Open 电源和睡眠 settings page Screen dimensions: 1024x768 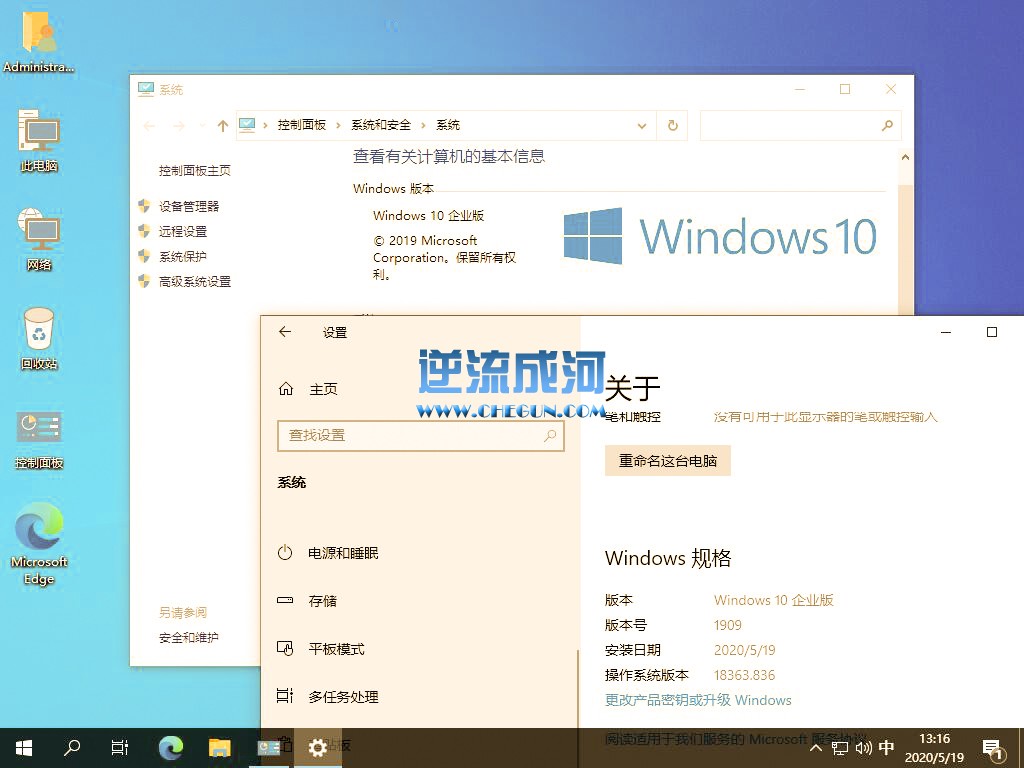pos(328,553)
